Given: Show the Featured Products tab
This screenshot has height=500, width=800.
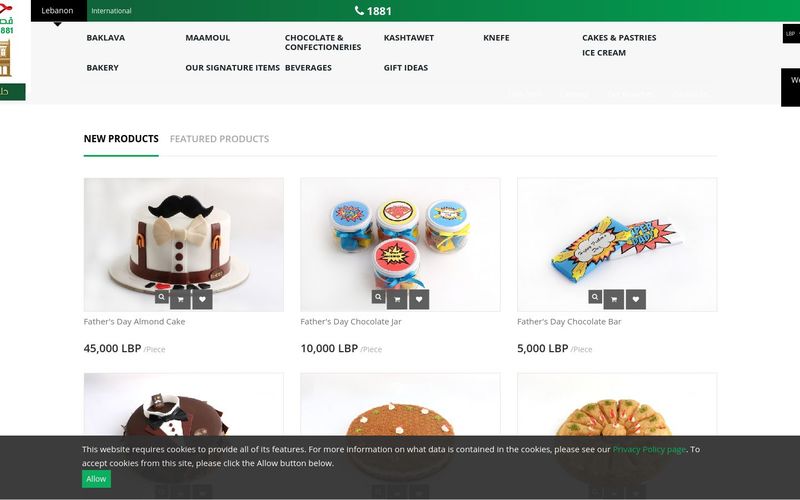Looking at the screenshot, I should coord(219,139).
